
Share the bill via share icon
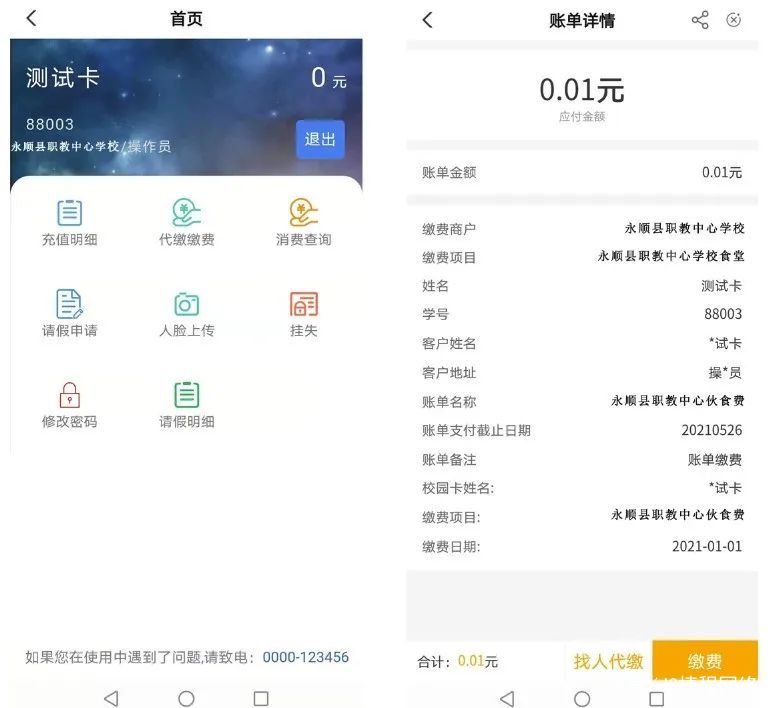[x=700, y=20]
